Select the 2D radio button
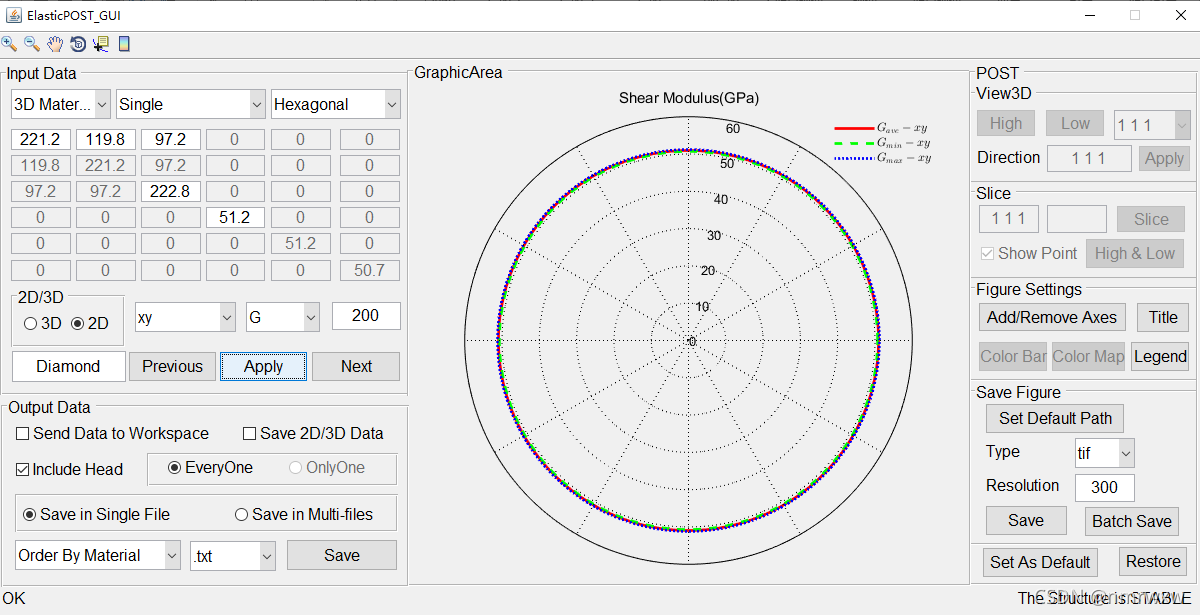 point(77,323)
